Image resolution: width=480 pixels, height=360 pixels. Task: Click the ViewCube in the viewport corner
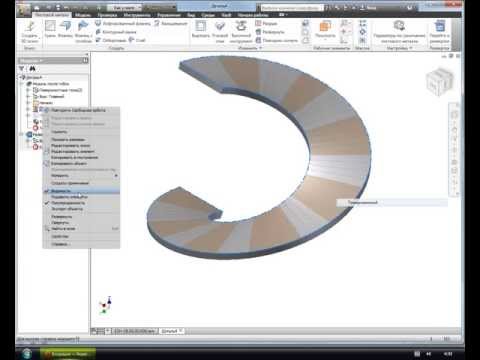tap(439, 81)
